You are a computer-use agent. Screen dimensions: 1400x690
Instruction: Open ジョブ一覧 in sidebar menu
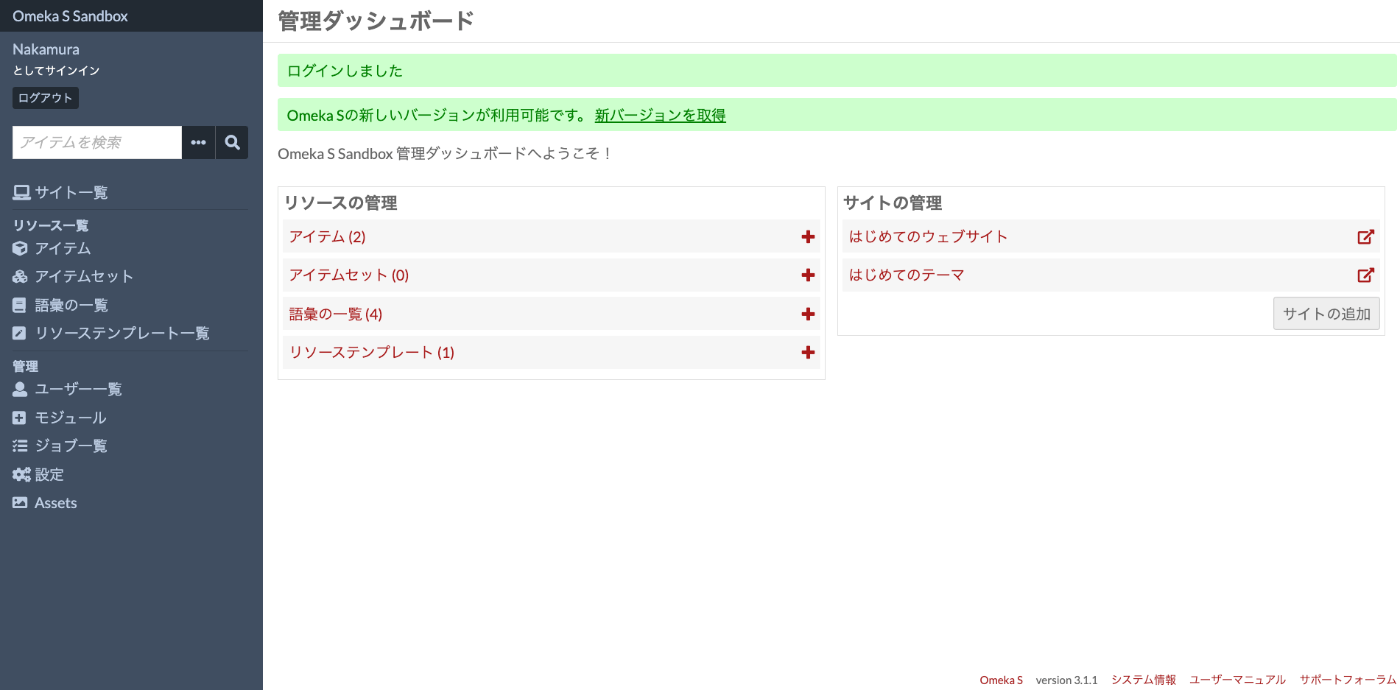(71, 446)
